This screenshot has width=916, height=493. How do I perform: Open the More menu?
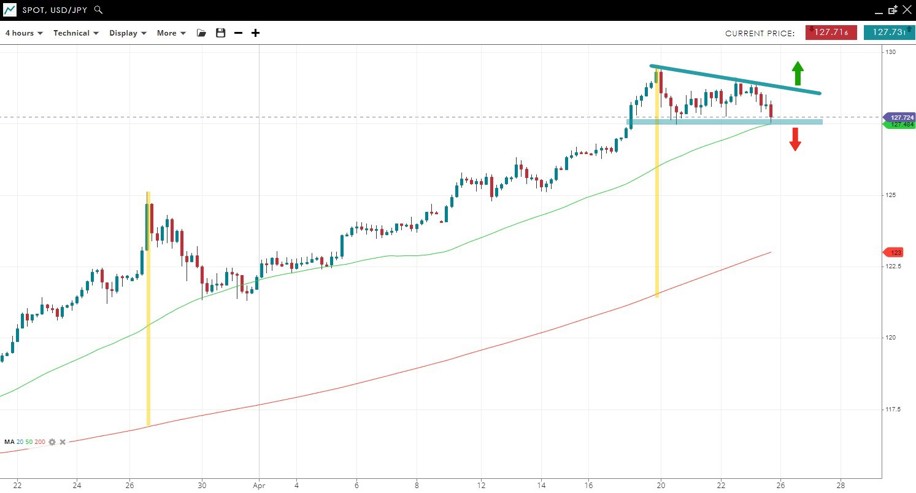pos(171,33)
